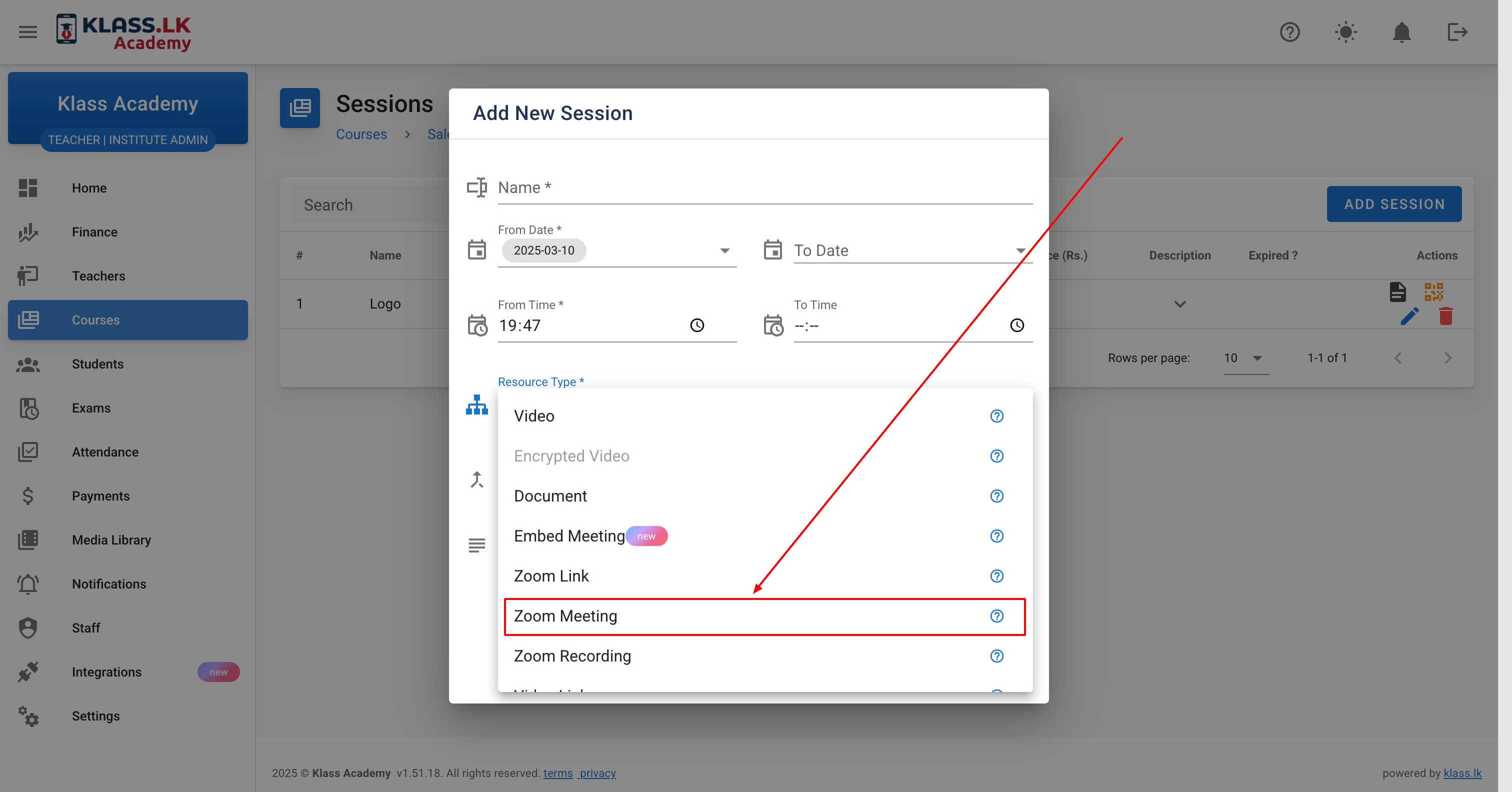The width and height of the screenshot is (1512, 792).
Task: Expand the From Date dropdown arrow
Action: click(x=725, y=250)
